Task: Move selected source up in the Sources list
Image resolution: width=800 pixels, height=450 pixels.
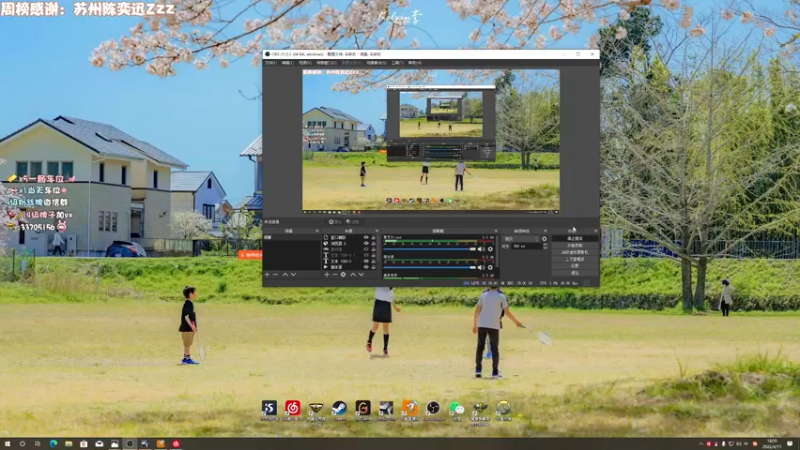Action: [353, 274]
